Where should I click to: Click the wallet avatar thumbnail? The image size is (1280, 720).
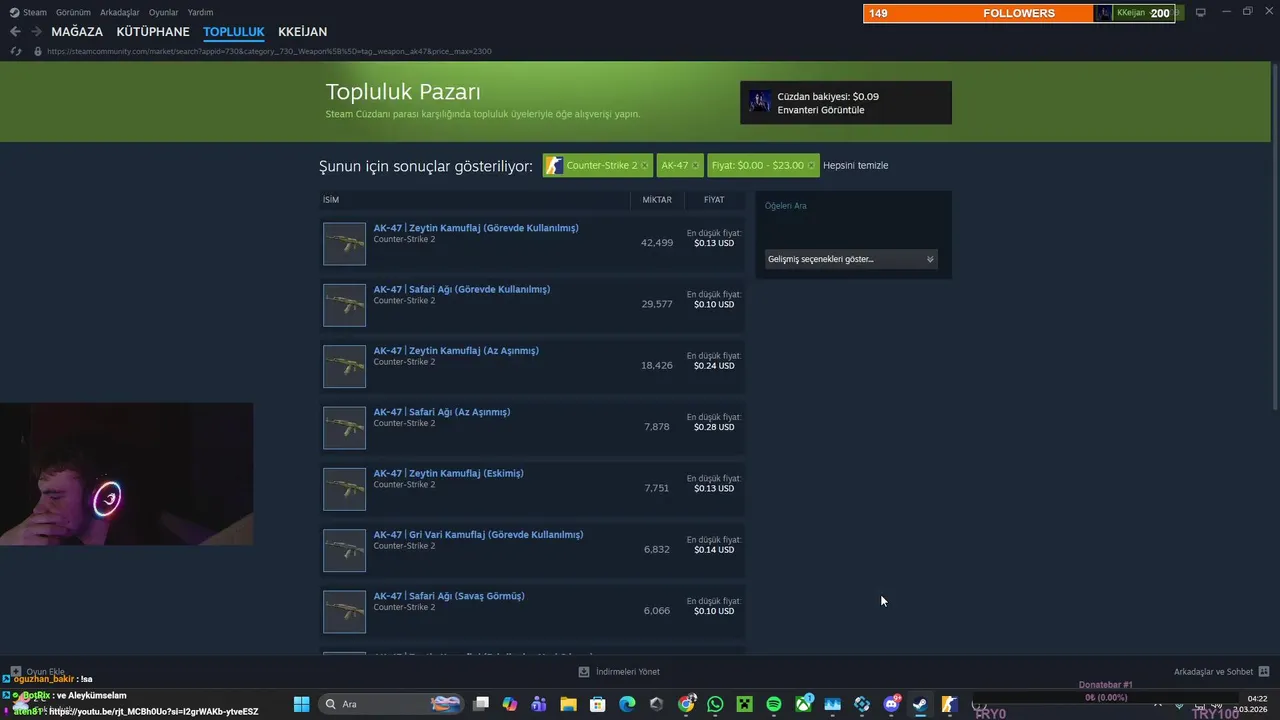(760, 102)
